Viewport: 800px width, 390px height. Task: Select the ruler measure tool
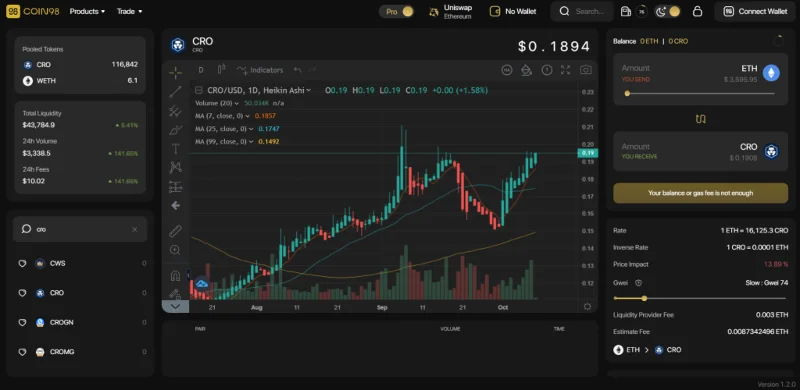[x=176, y=231]
